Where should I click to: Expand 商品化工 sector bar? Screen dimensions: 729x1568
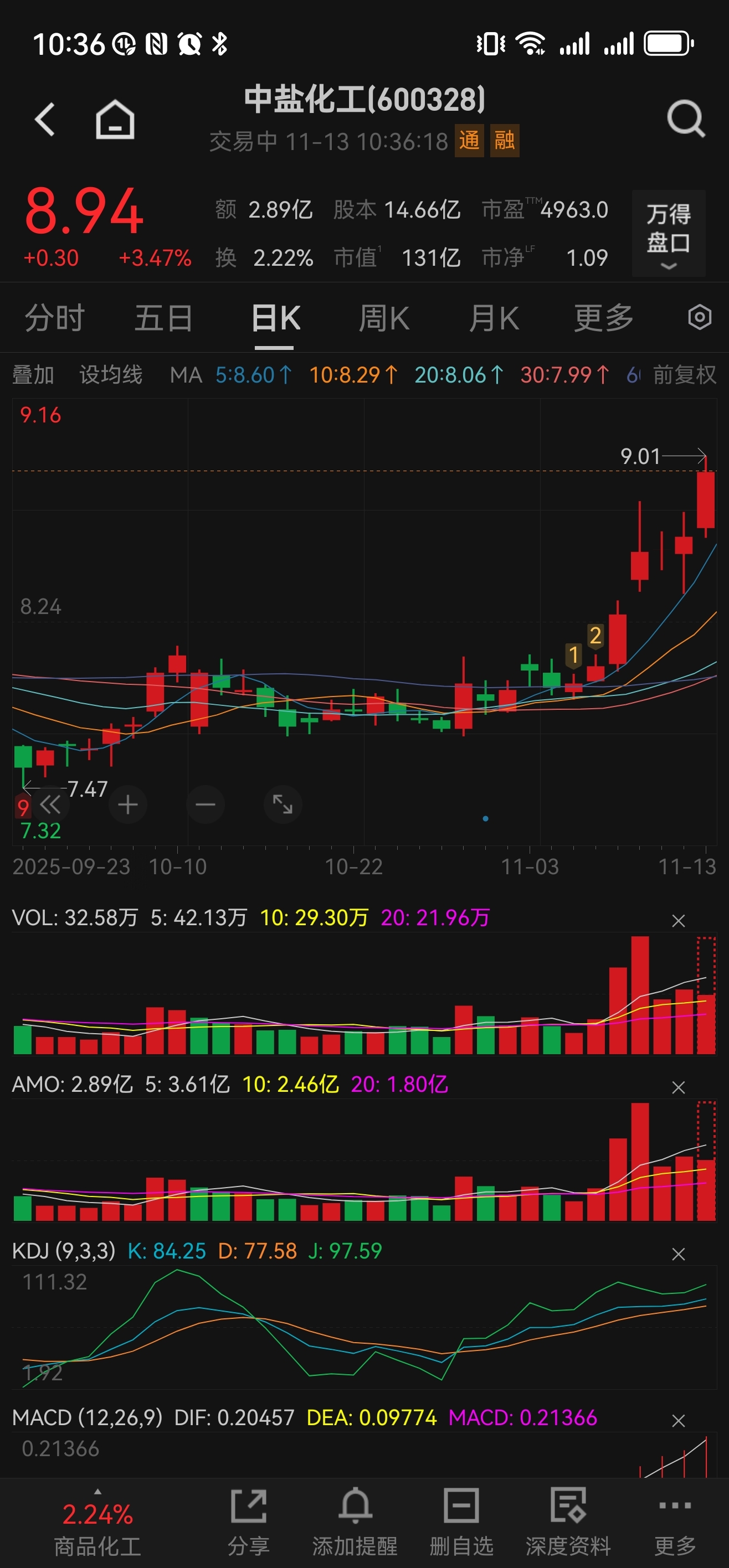tap(97, 1523)
